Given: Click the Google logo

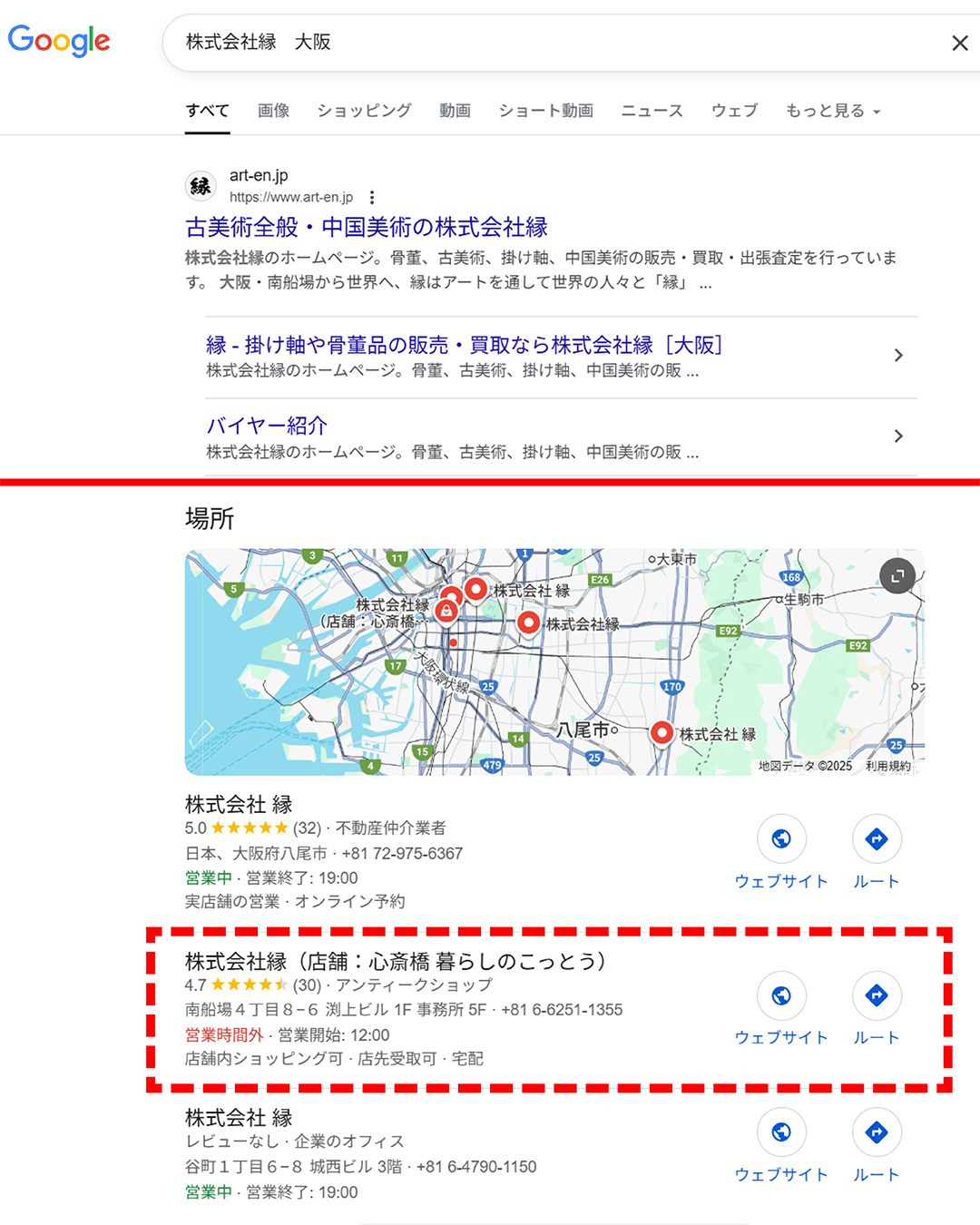Looking at the screenshot, I should (59, 41).
